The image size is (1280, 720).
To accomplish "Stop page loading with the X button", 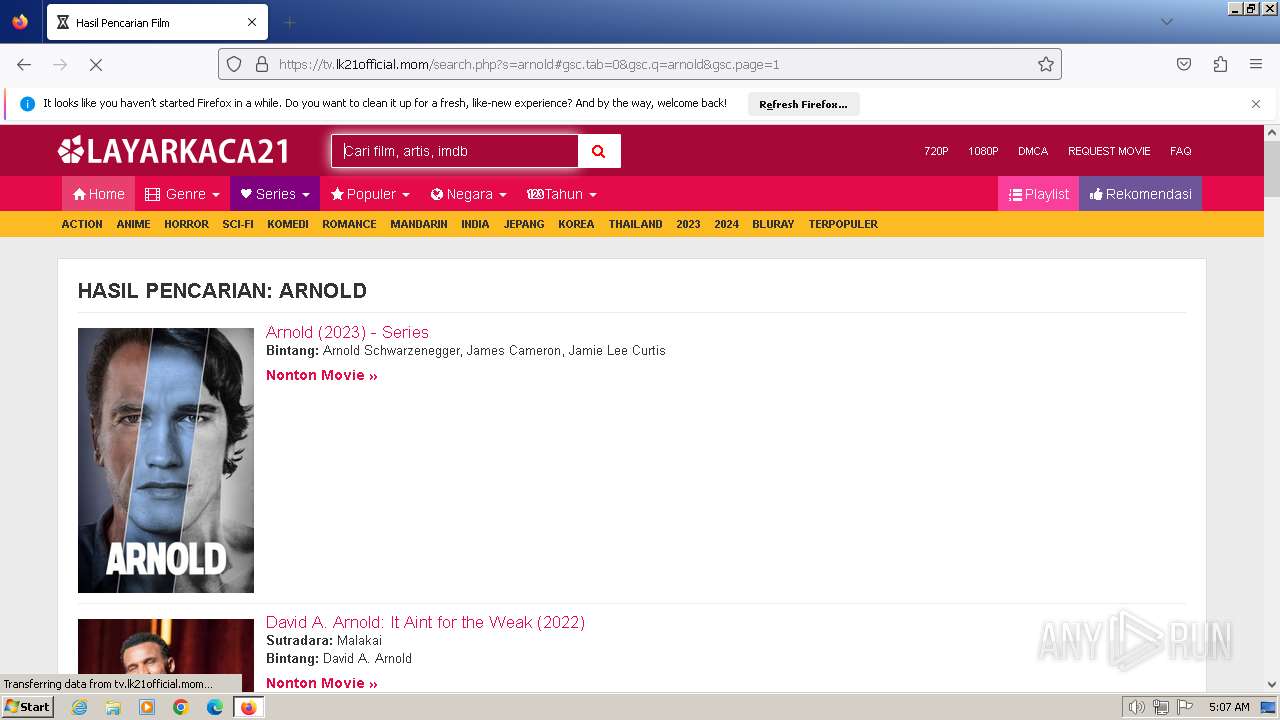I will click(96, 64).
